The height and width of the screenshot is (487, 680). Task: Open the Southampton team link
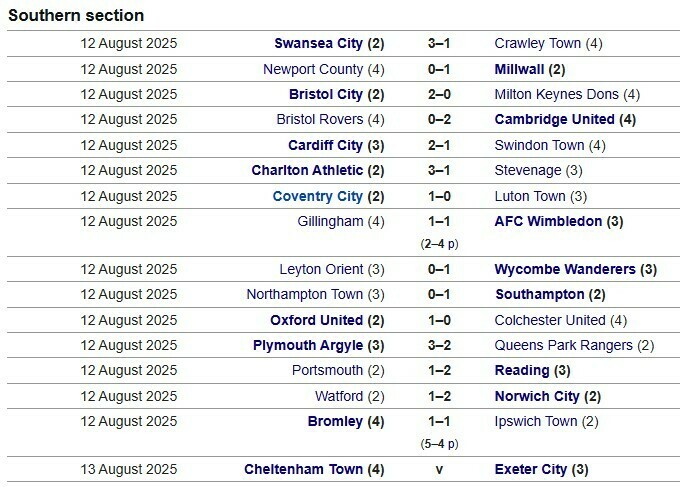tap(539, 294)
